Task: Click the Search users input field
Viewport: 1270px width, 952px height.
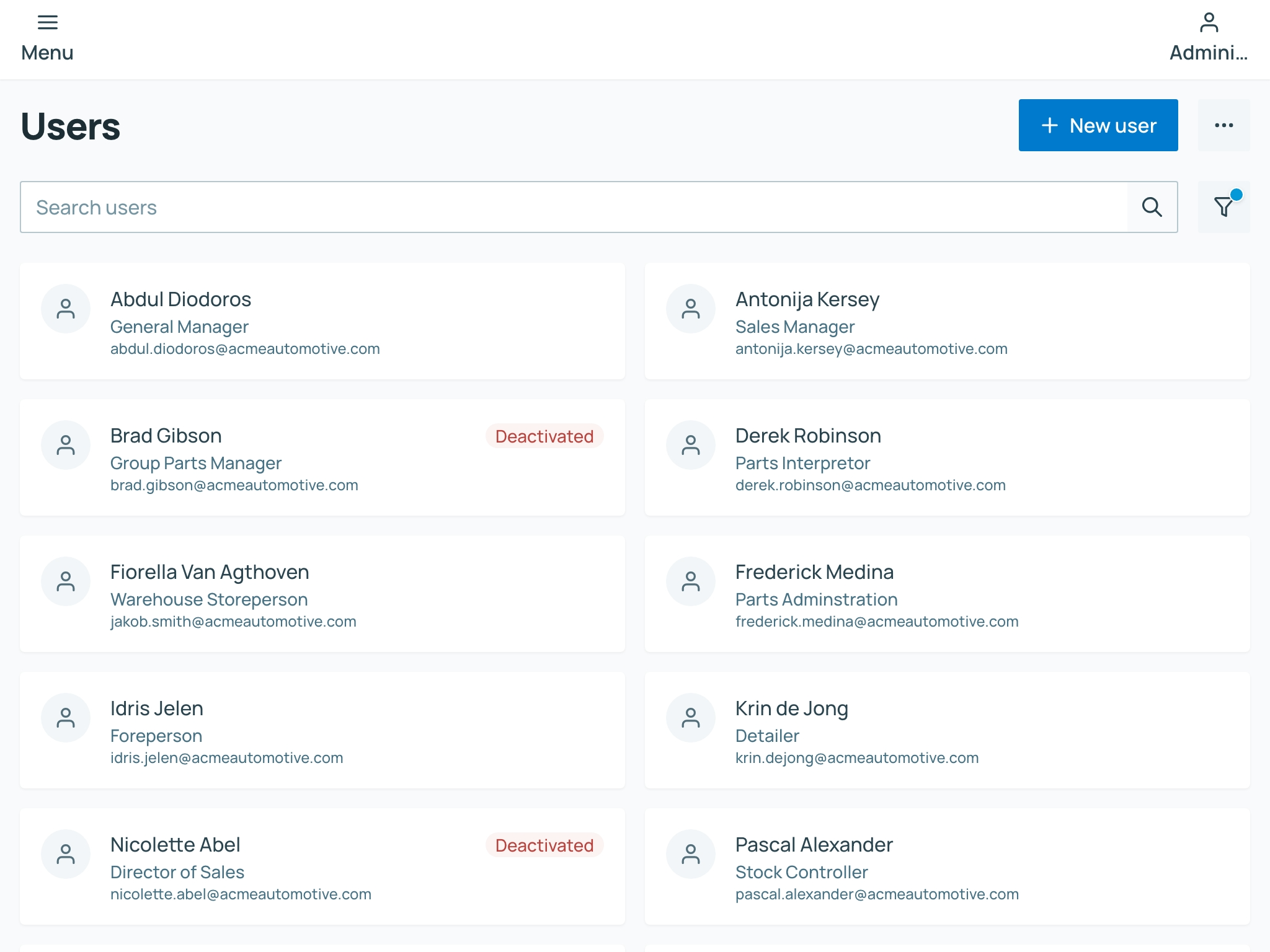Action: pos(574,207)
